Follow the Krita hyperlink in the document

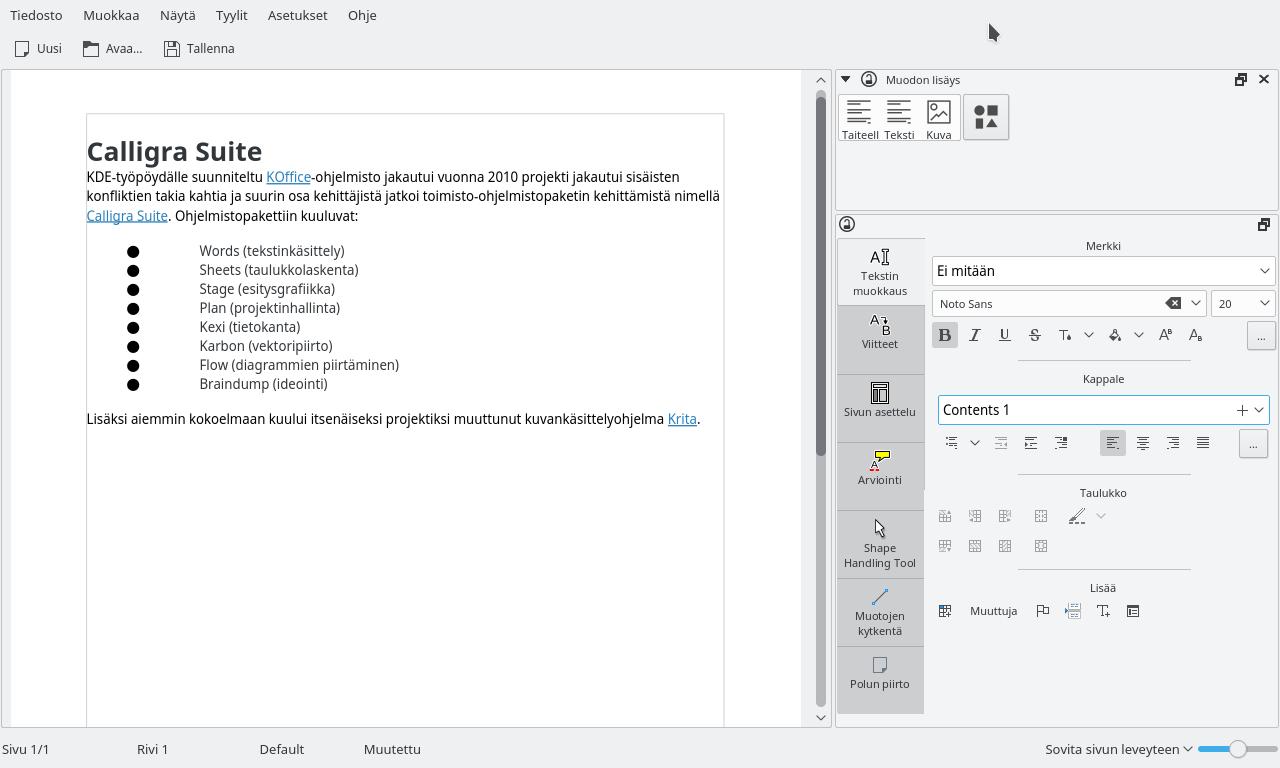(x=682, y=419)
